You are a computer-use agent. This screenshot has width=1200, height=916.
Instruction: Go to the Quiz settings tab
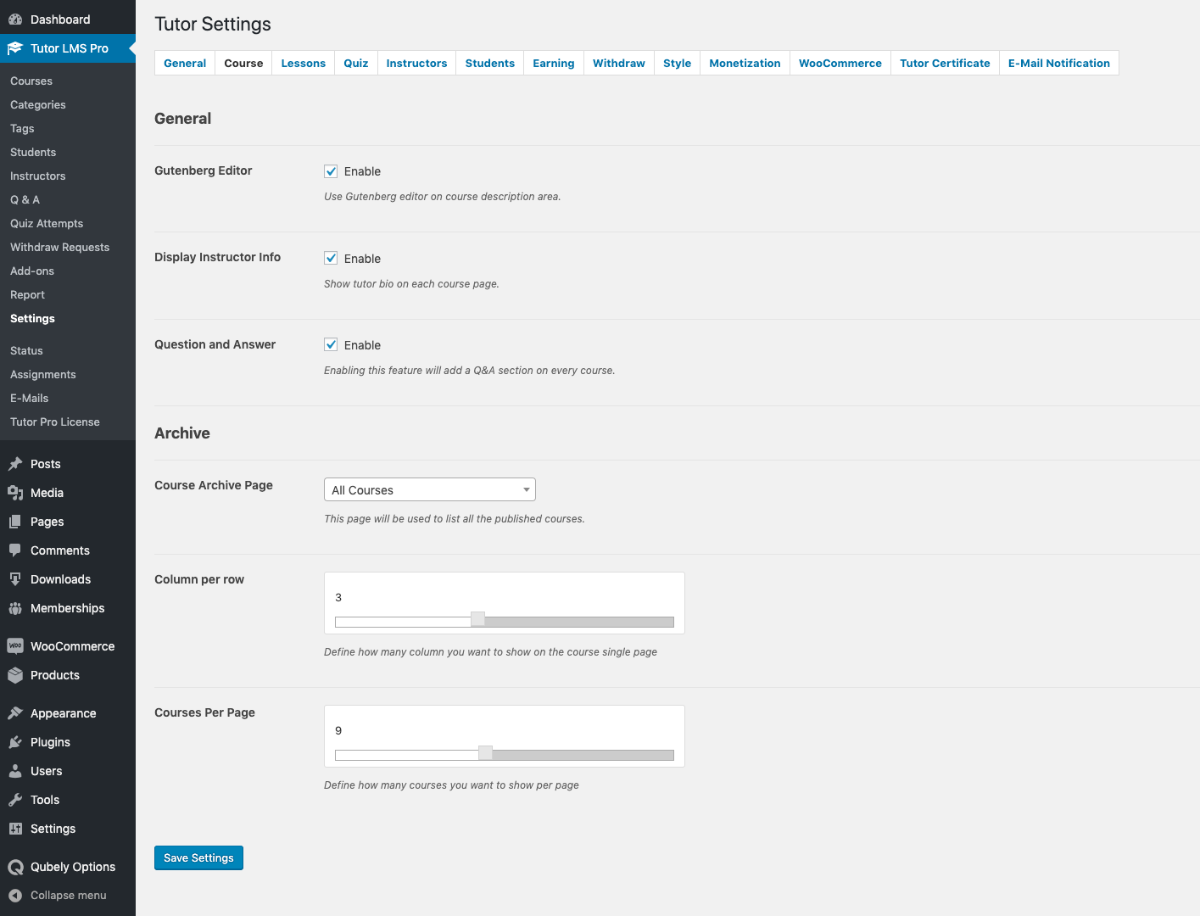coord(356,63)
